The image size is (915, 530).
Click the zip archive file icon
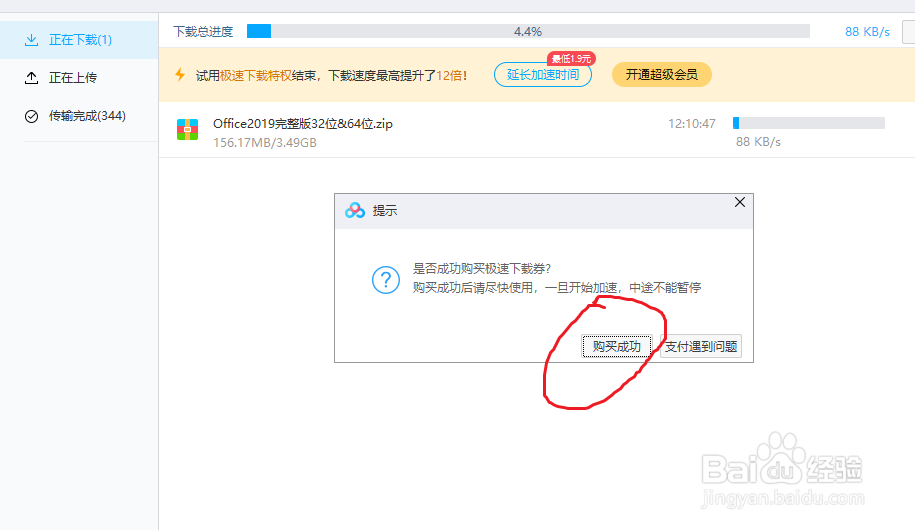tap(187, 129)
